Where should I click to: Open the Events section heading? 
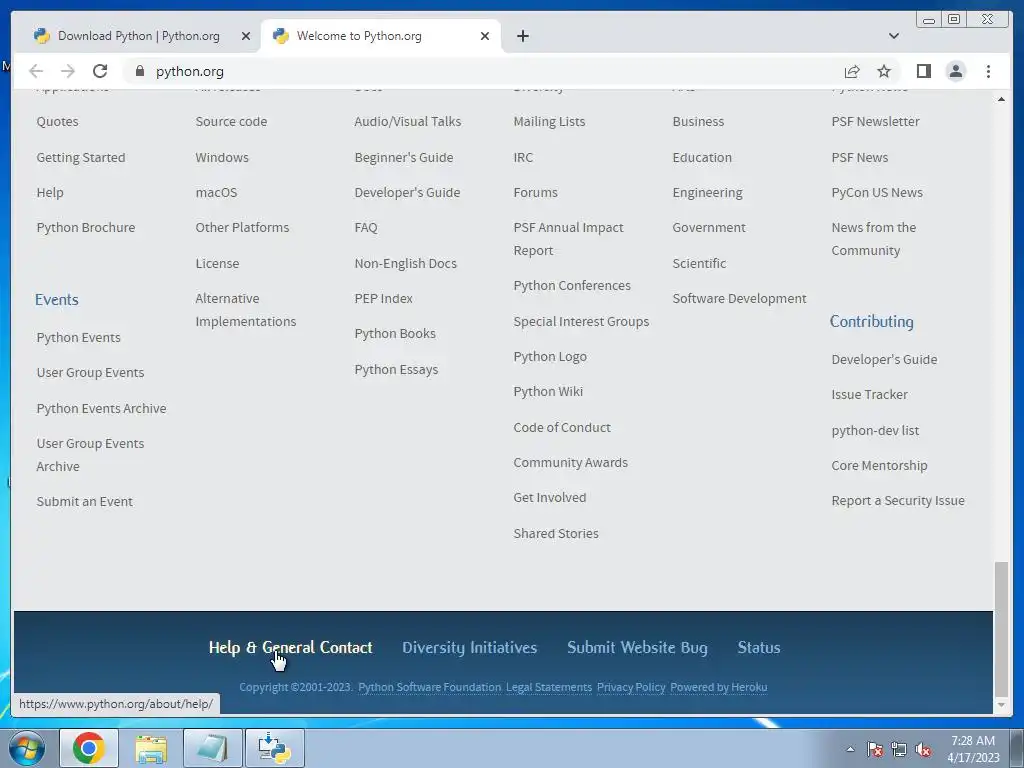57,300
